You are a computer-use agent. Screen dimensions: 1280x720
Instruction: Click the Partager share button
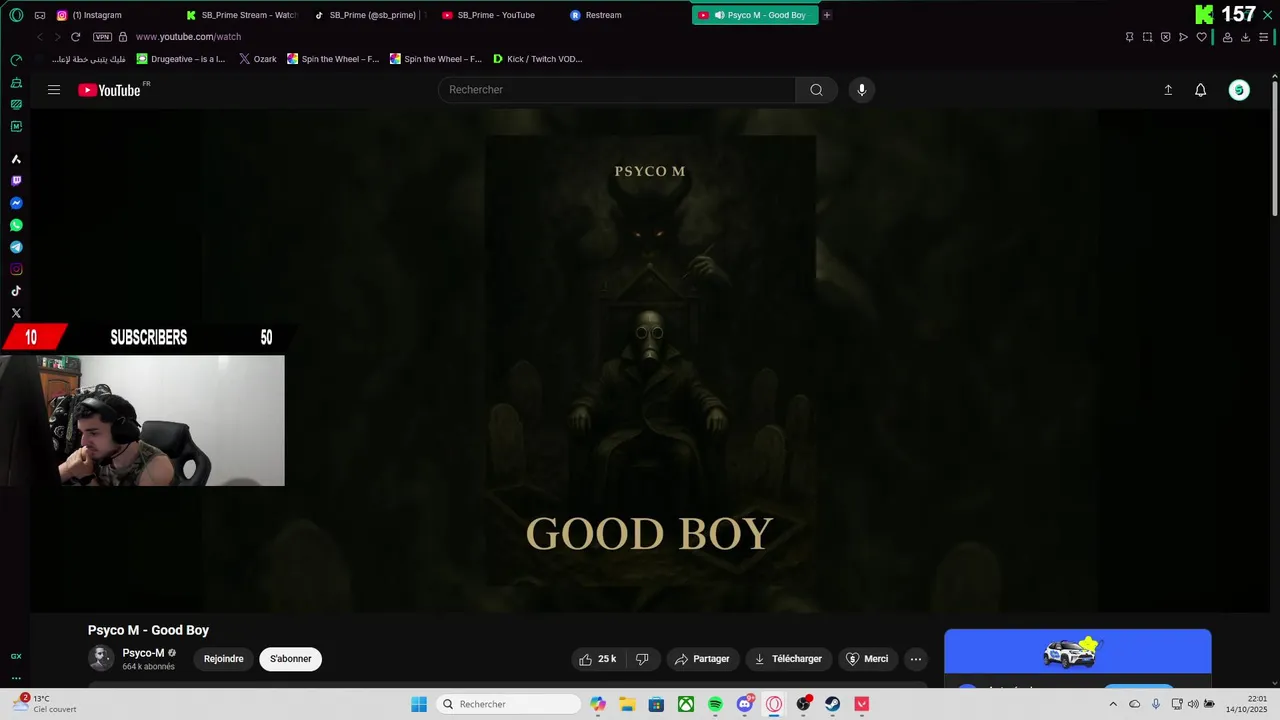[702, 659]
